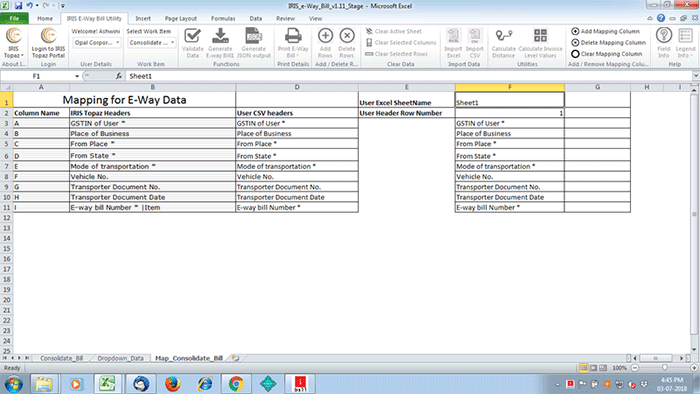Click Import CSV icon
The height and width of the screenshot is (394, 700).
(x=475, y=43)
